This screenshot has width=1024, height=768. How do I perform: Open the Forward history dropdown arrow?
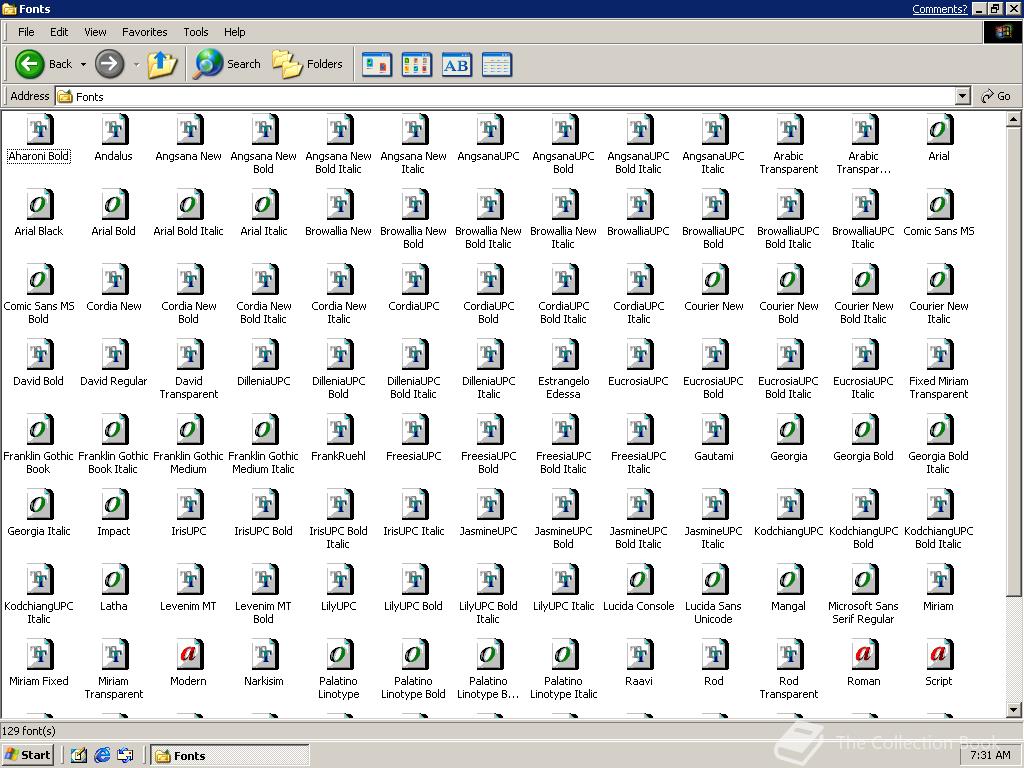click(136, 64)
